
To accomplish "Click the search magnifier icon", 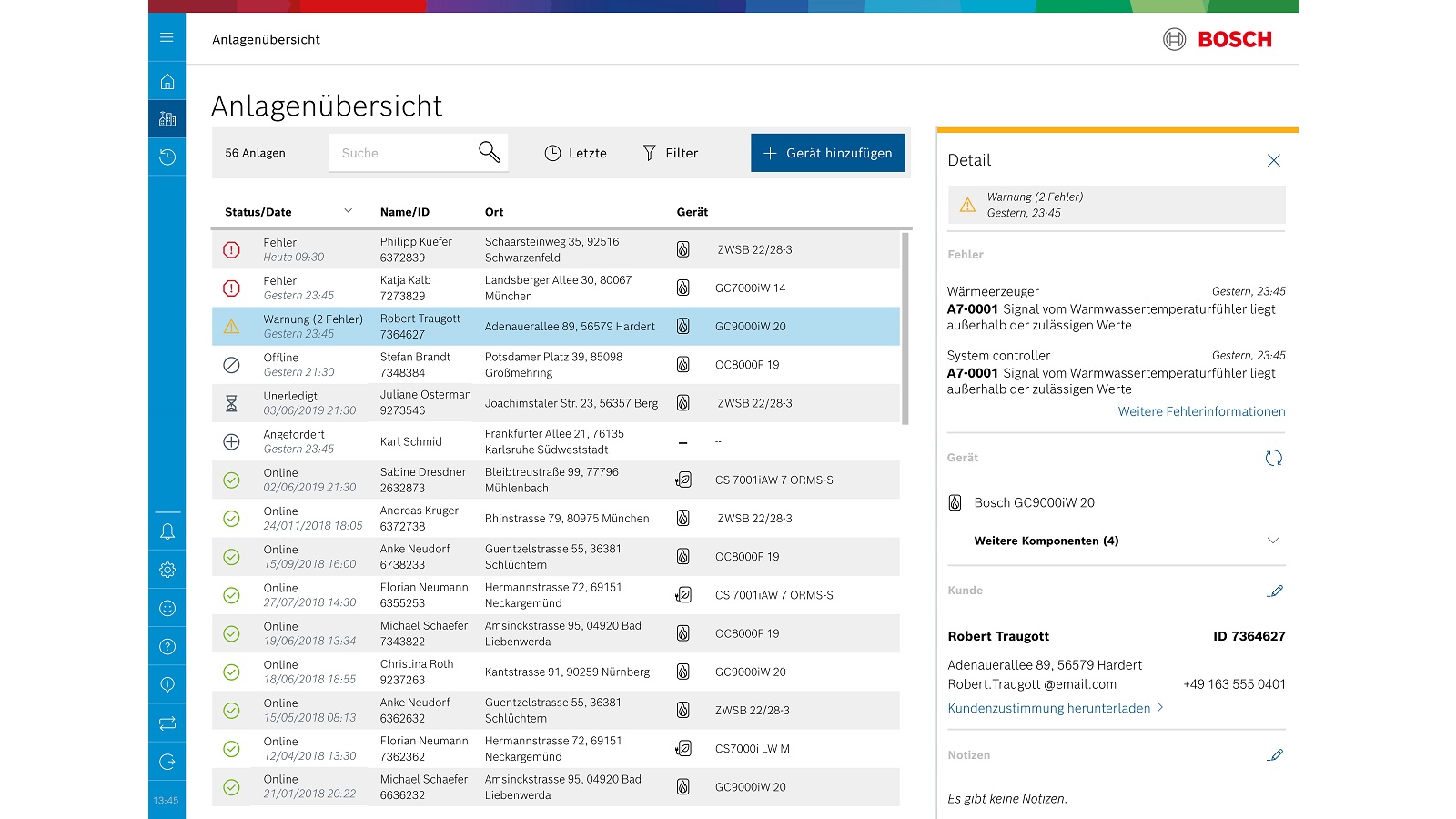I will [x=490, y=152].
